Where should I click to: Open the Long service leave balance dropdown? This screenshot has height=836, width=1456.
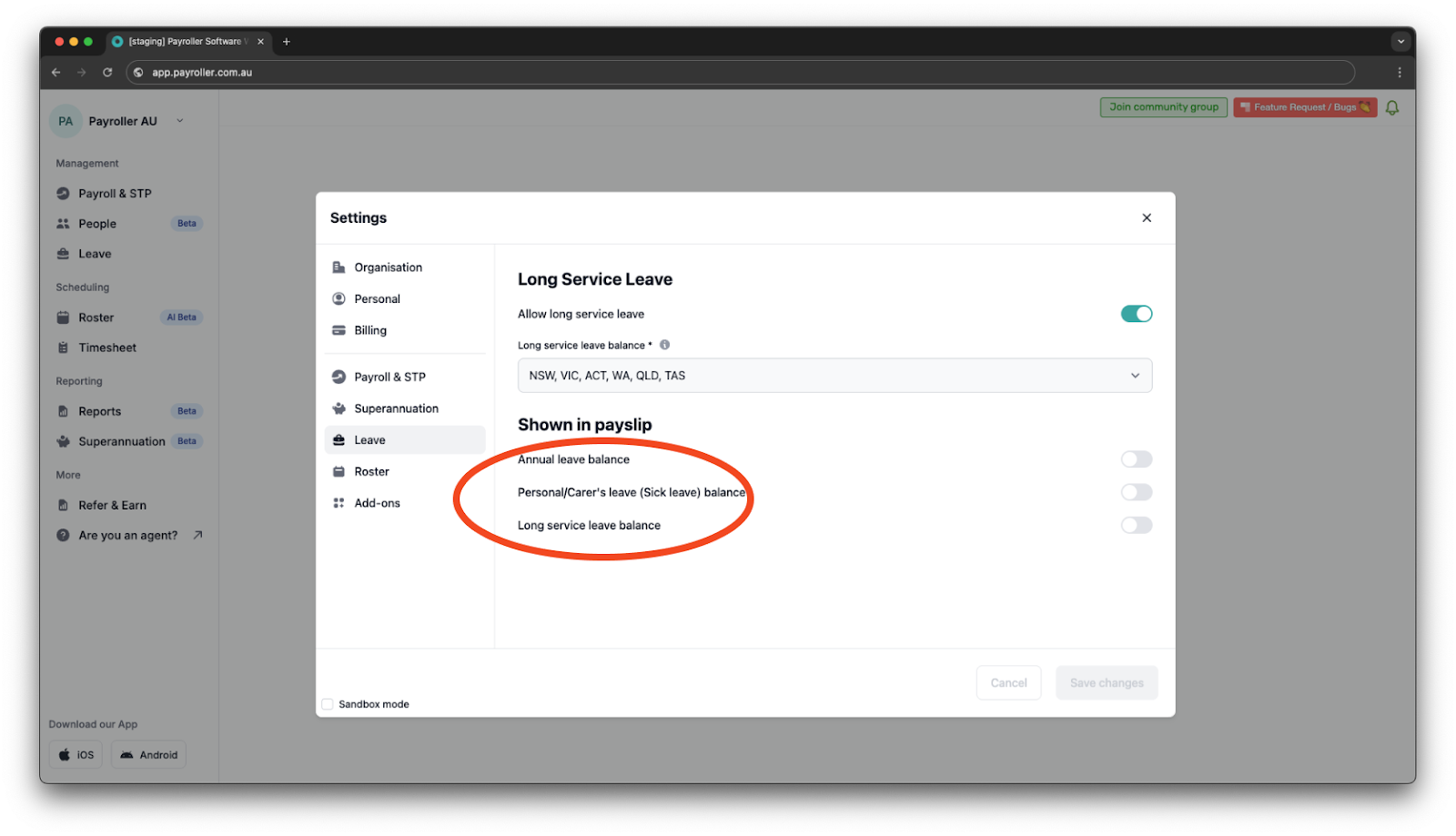click(833, 375)
